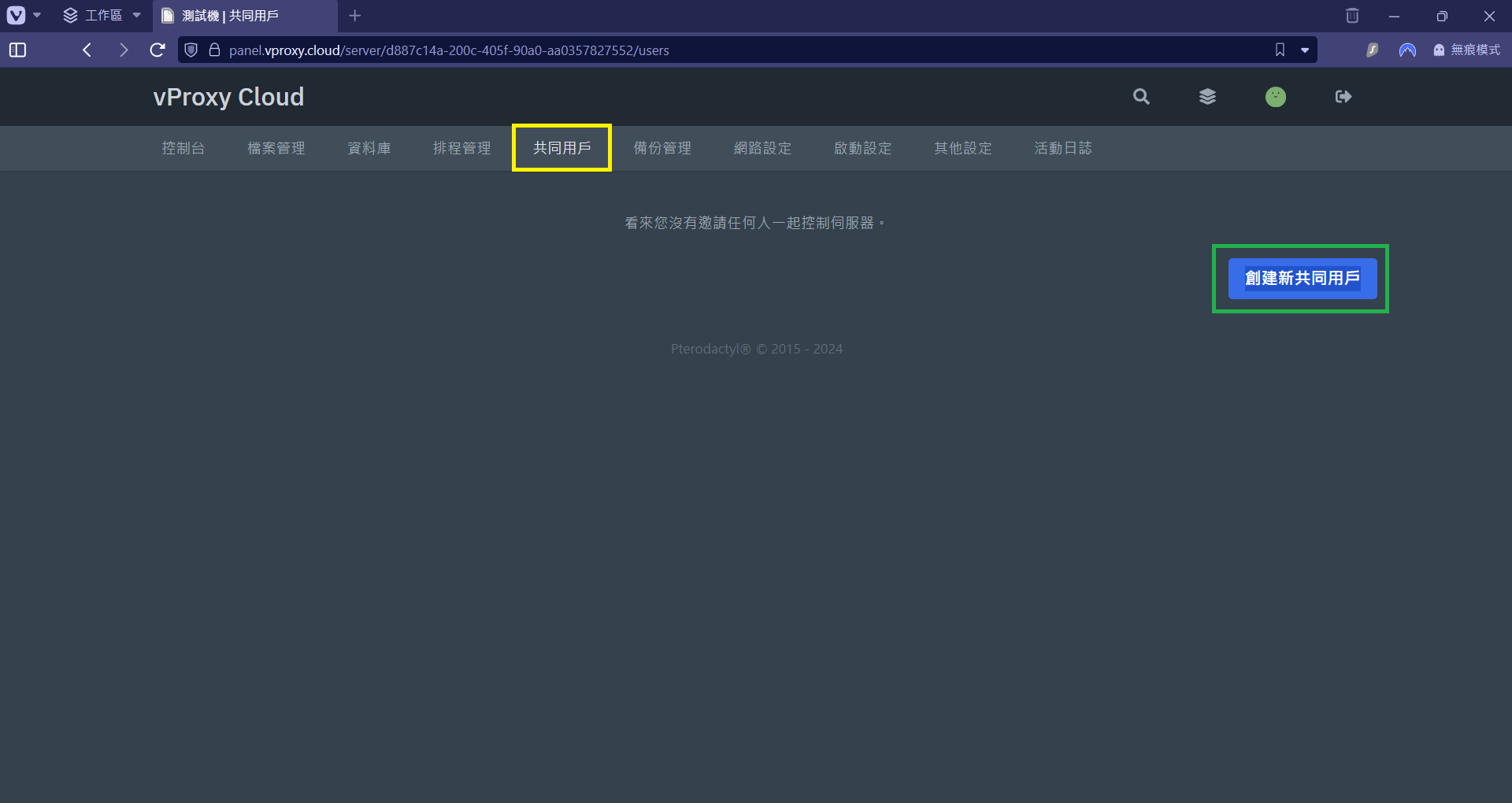Click the site lock security indicator
1512x803 pixels.
[x=214, y=50]
